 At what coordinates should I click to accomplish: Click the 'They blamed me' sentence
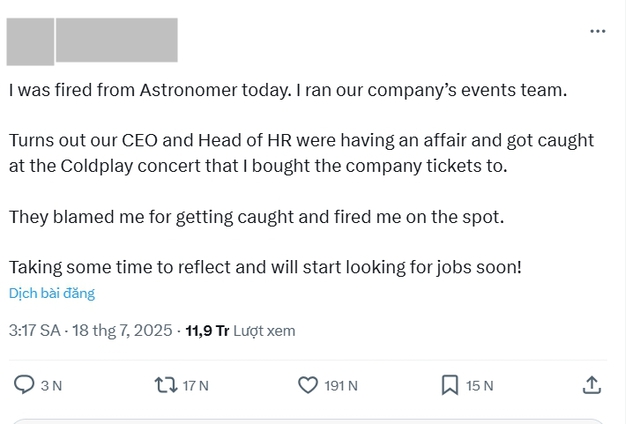click(x=256, y=217)
